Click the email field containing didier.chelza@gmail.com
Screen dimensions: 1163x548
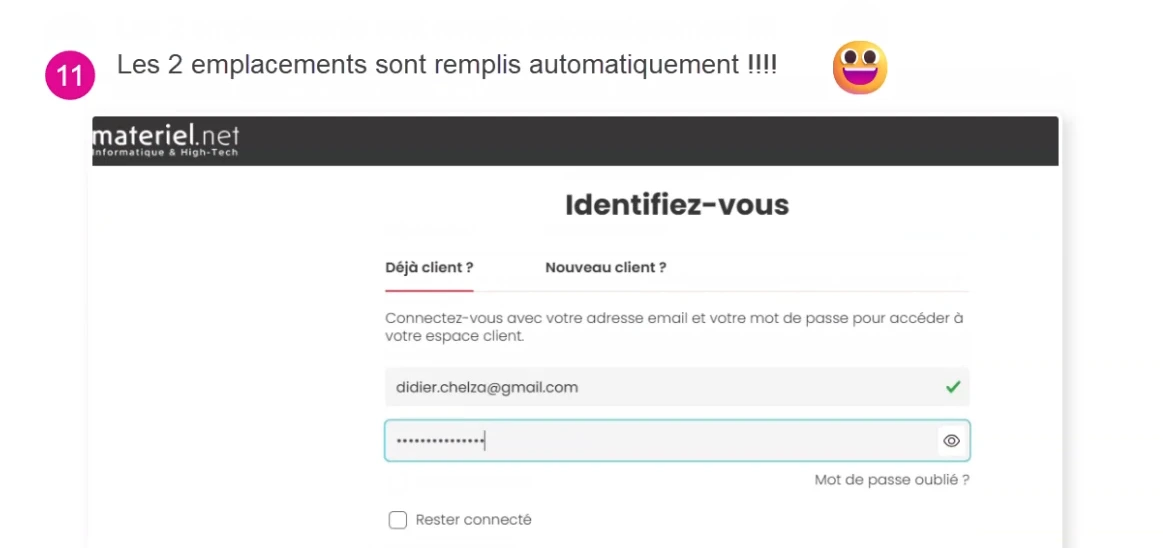pos(676,387)
